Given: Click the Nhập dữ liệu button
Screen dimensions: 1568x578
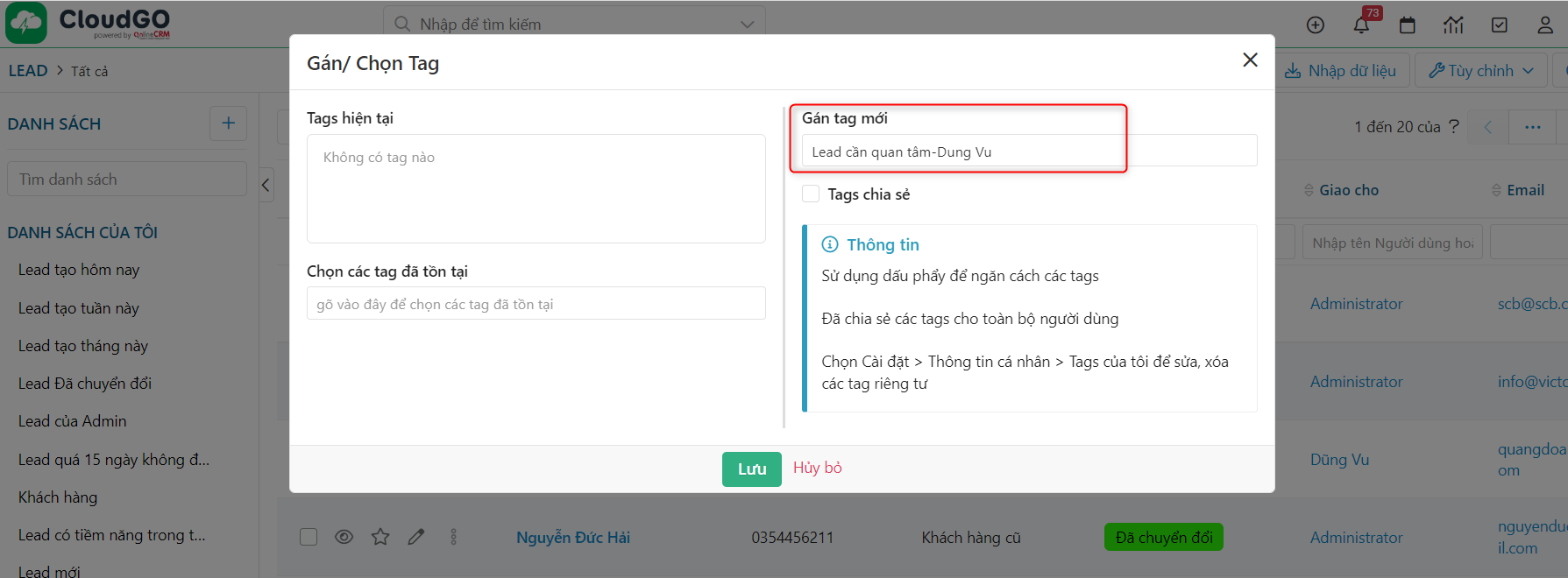Looking at the screenshot, I should pos(1340,71).
